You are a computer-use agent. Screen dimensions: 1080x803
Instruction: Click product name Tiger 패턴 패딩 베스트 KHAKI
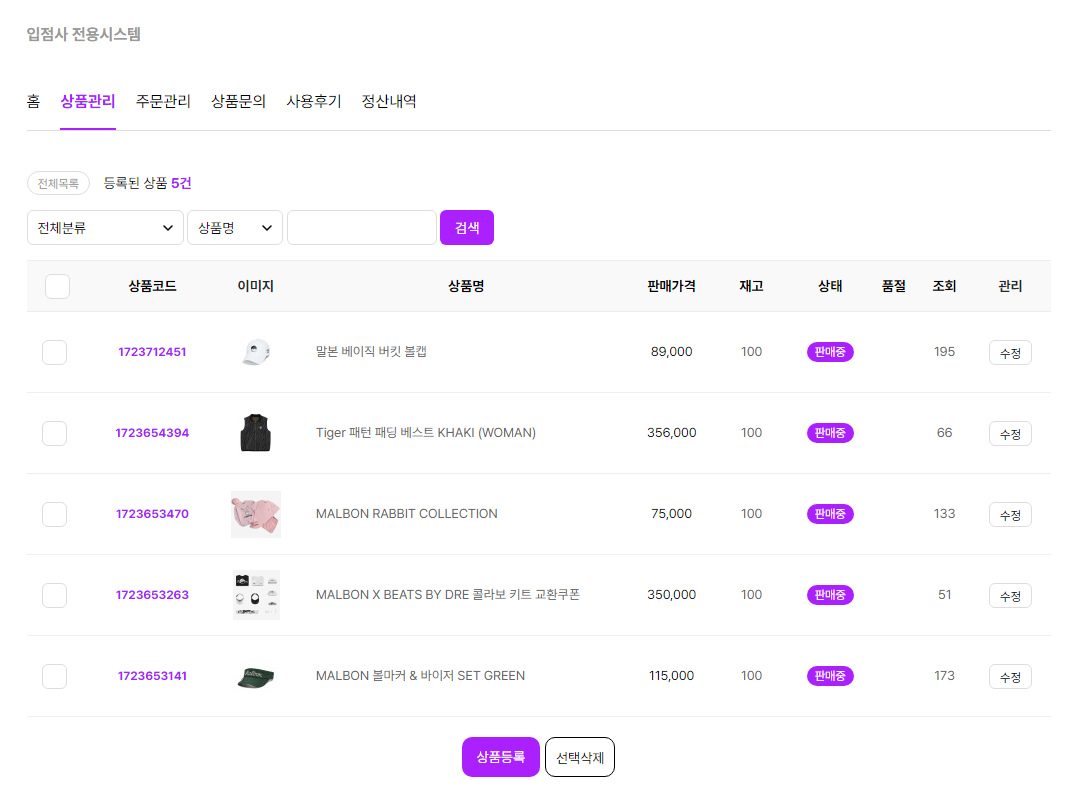click(426, 433)
